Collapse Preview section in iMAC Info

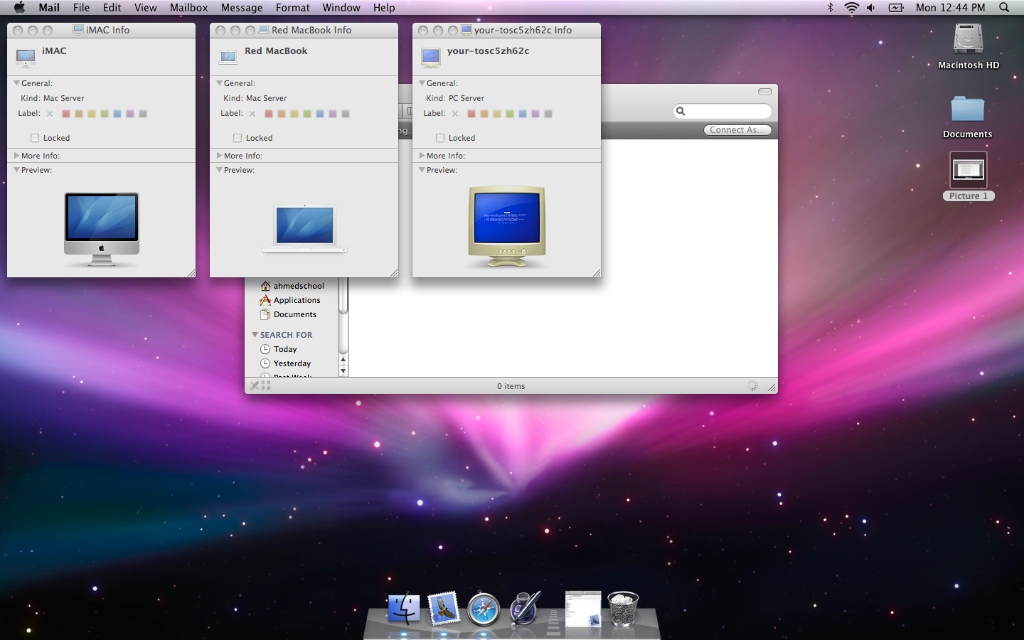(x=17, y=170)
